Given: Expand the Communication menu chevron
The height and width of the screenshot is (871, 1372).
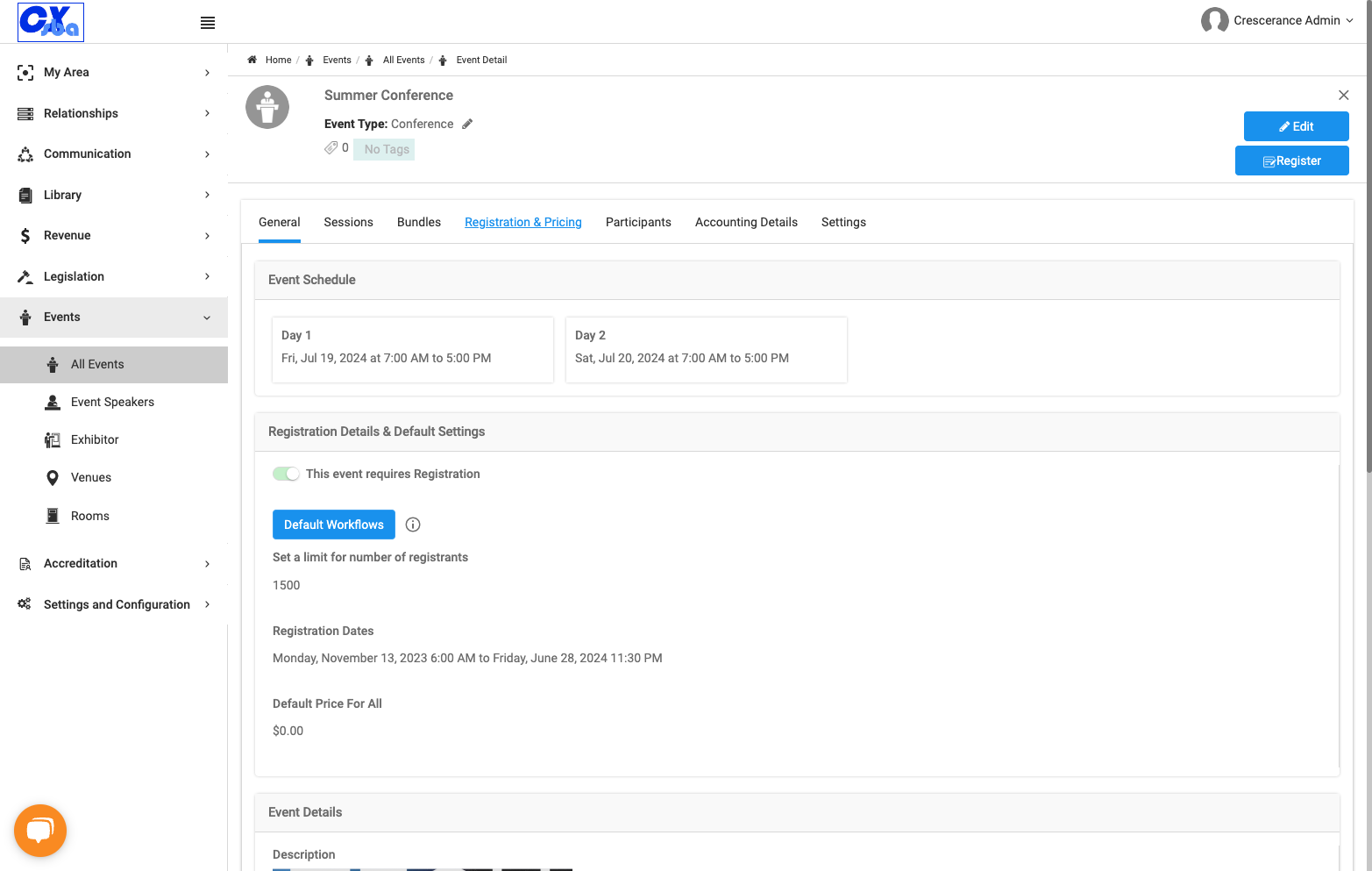Looking at the screenshot, I should pyautogui.click(x=207, y=154).
